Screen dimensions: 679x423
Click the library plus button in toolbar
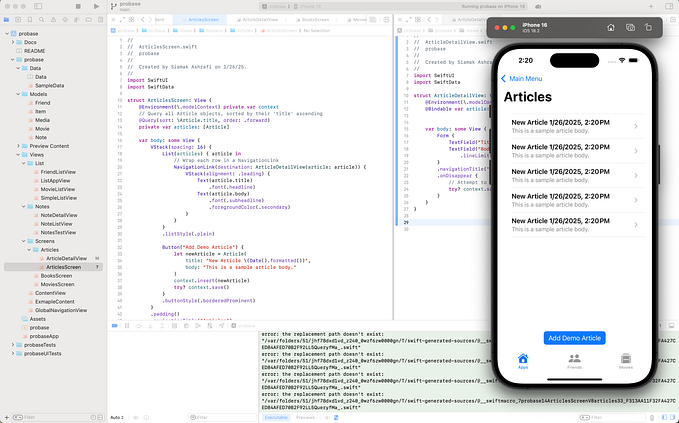[x=651, y=6]
